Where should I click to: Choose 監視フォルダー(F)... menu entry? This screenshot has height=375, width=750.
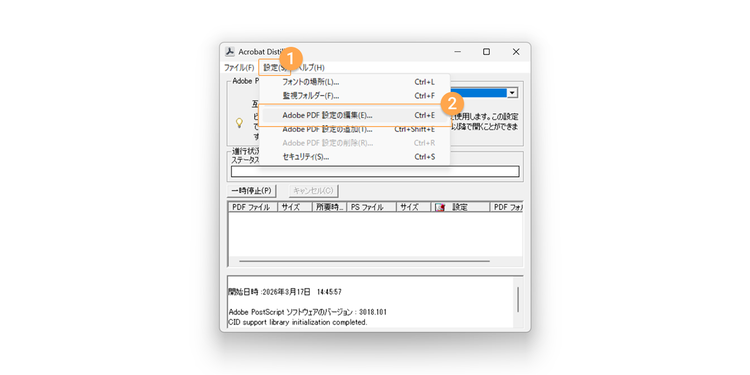(x=354, y=96)
